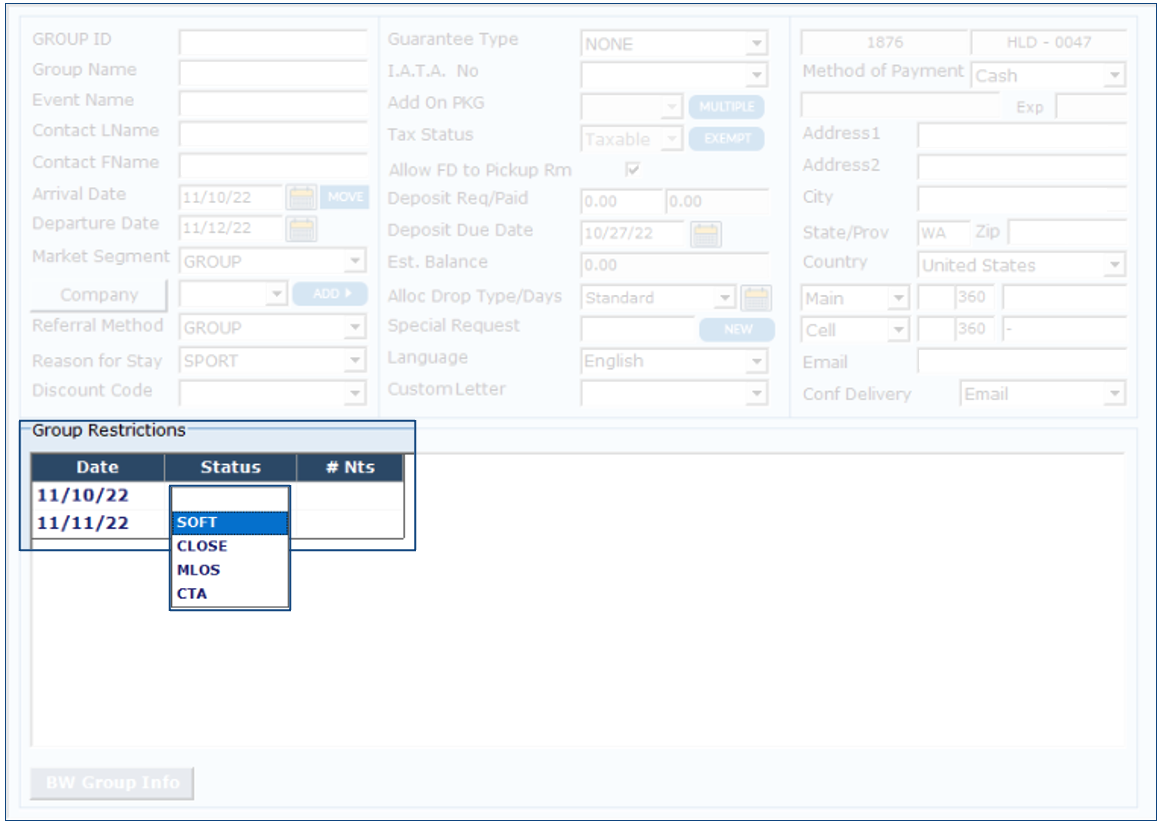Open the Language dropdown
The height and width of the screenshot is (826, 1161).
click(756, 362)
